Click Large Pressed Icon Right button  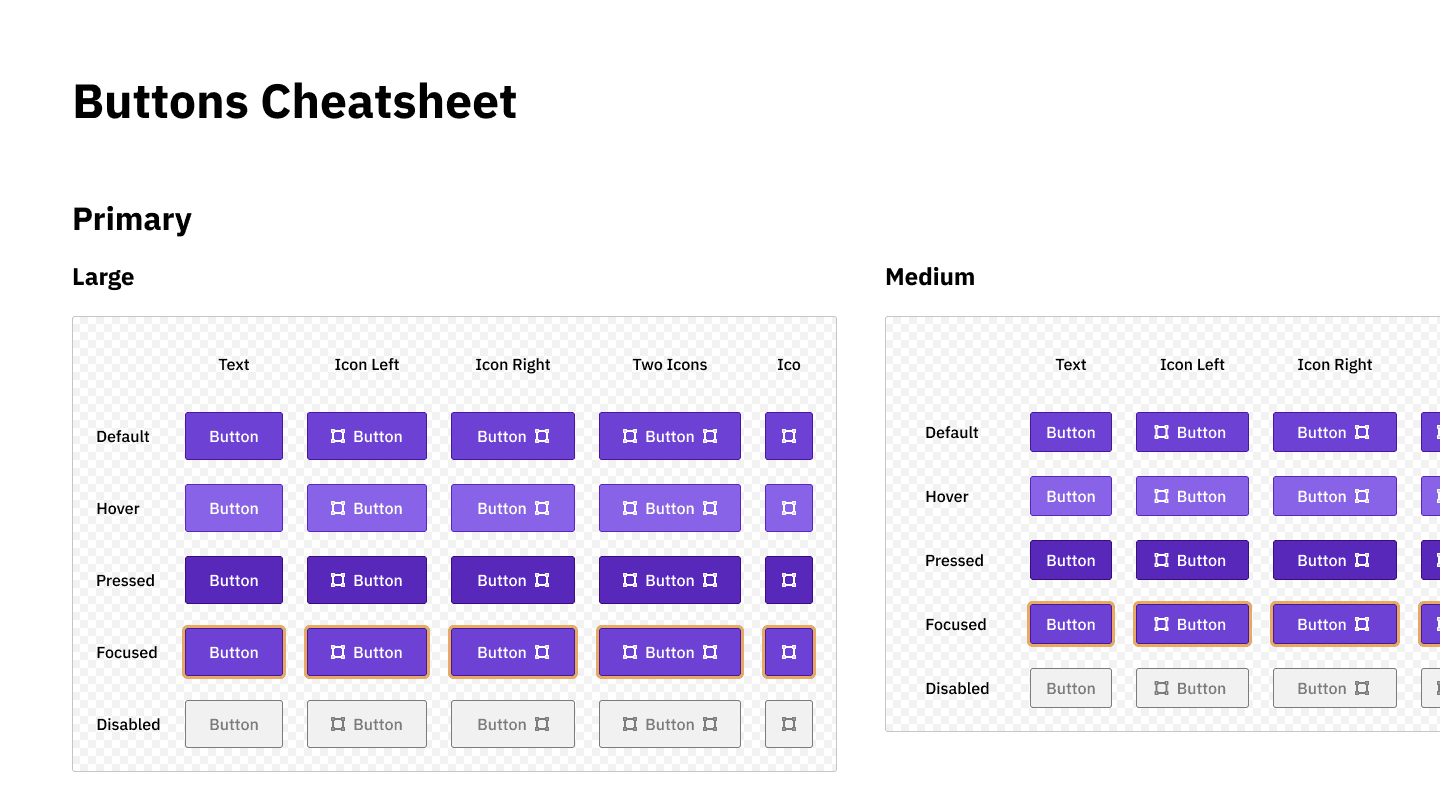point(513,580)
